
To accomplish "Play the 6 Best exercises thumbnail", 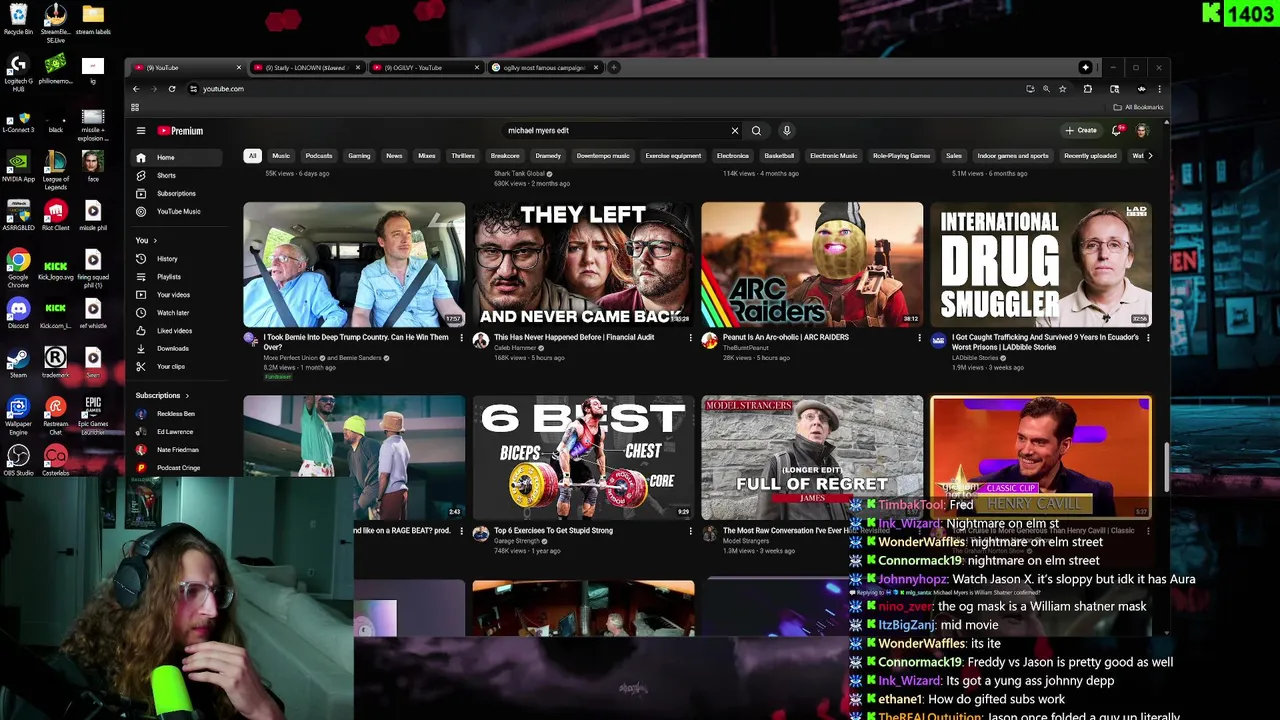I will [583, 458].
